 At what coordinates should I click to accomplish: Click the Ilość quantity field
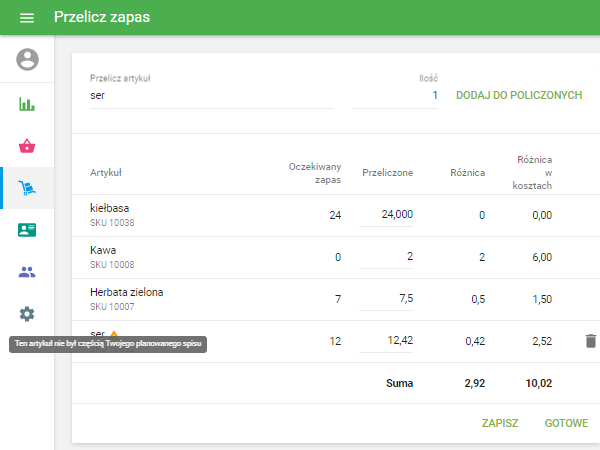point(395,96)
